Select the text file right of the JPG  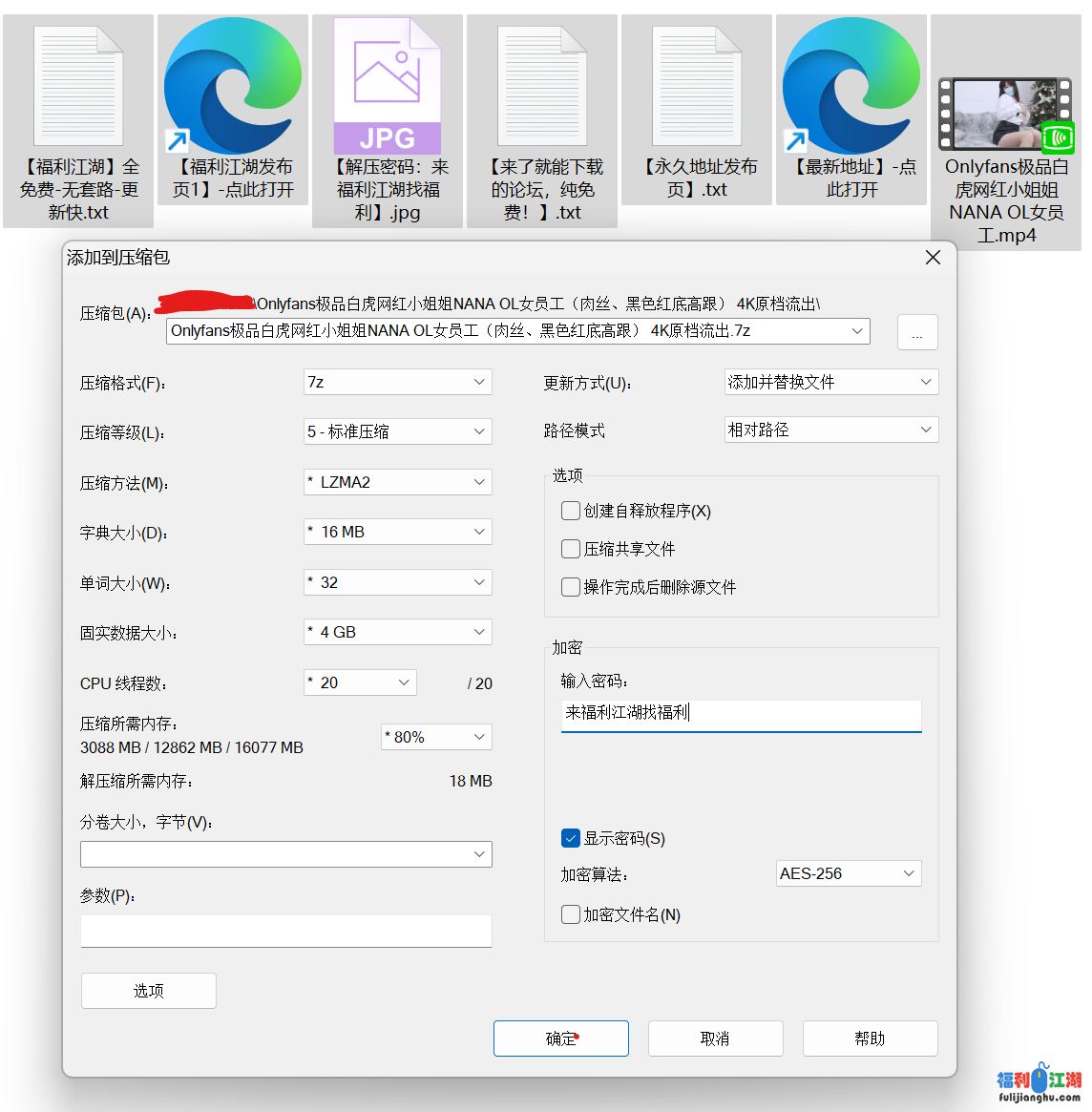click(x=542, y=88)
